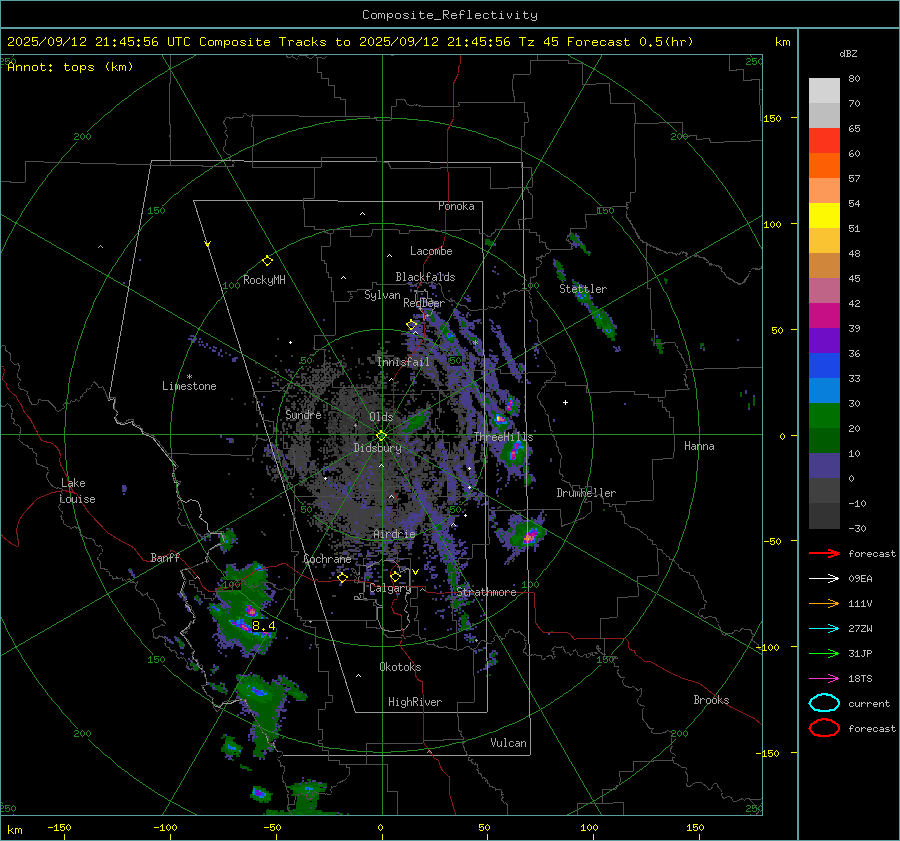Screen dimensions: 900x841
Task: Click the Blackfalds city label
Action: pos(425,277)
